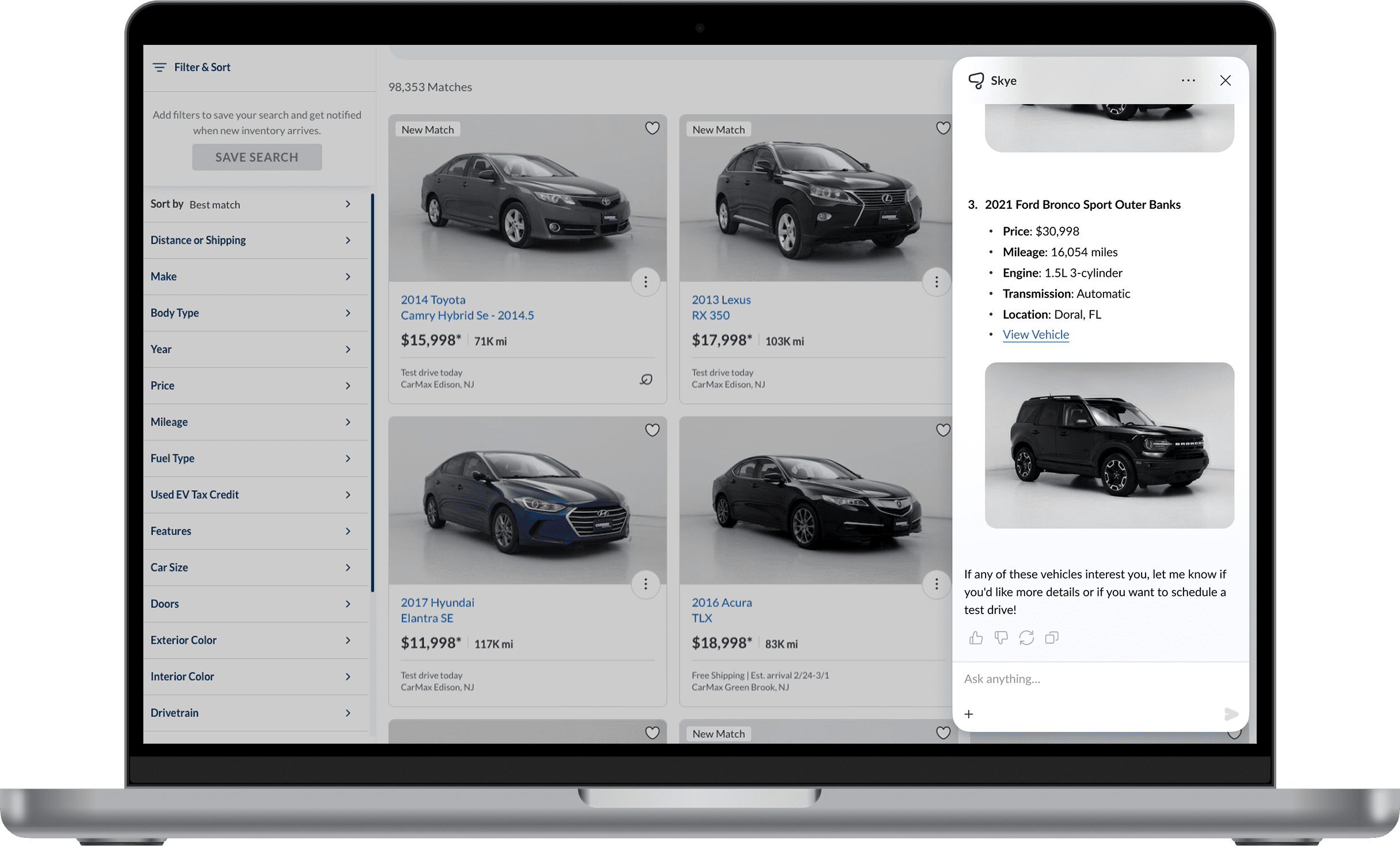Open the Exterior Color filter
1400x846 pixels.
256,640
